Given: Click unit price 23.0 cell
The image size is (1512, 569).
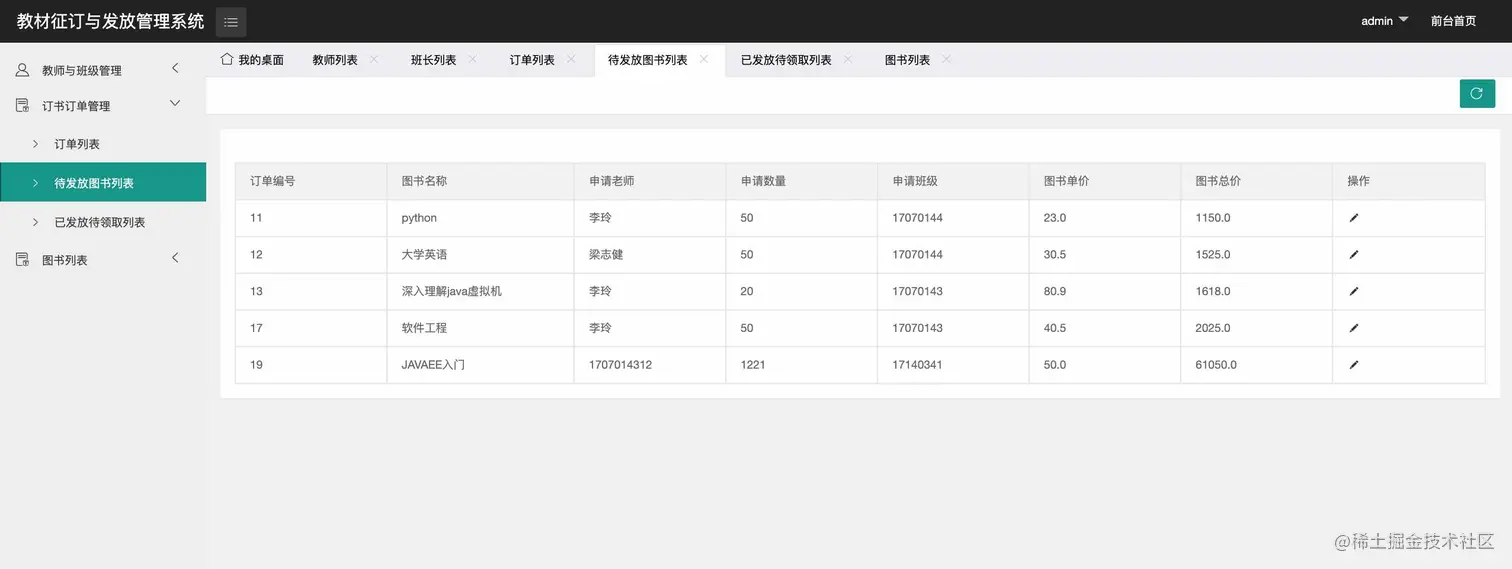Looking at the screenshot, I should (1105, 218).
